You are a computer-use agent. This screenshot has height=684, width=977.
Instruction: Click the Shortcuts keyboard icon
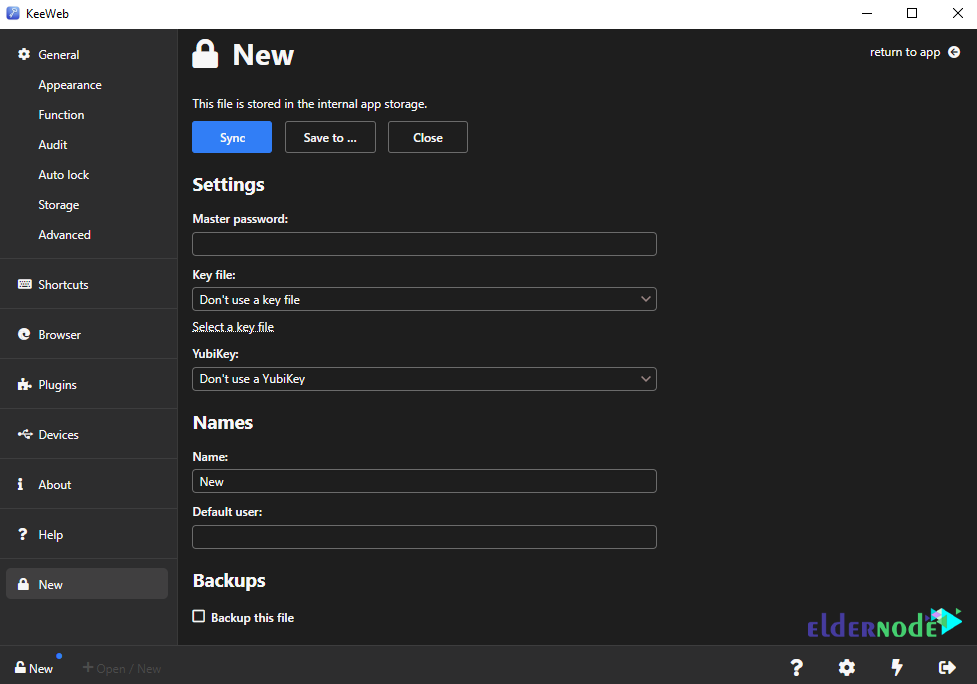point(24,284)
